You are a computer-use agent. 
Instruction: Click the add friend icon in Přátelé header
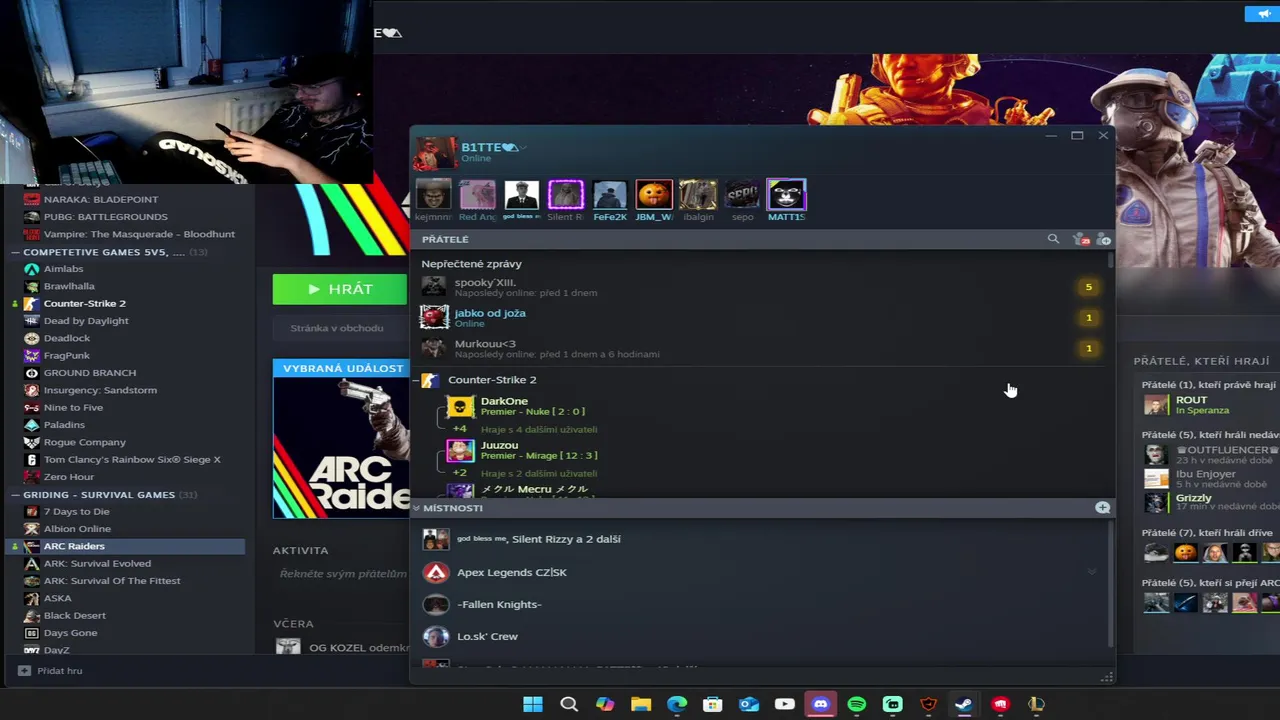pos(1103,239)
